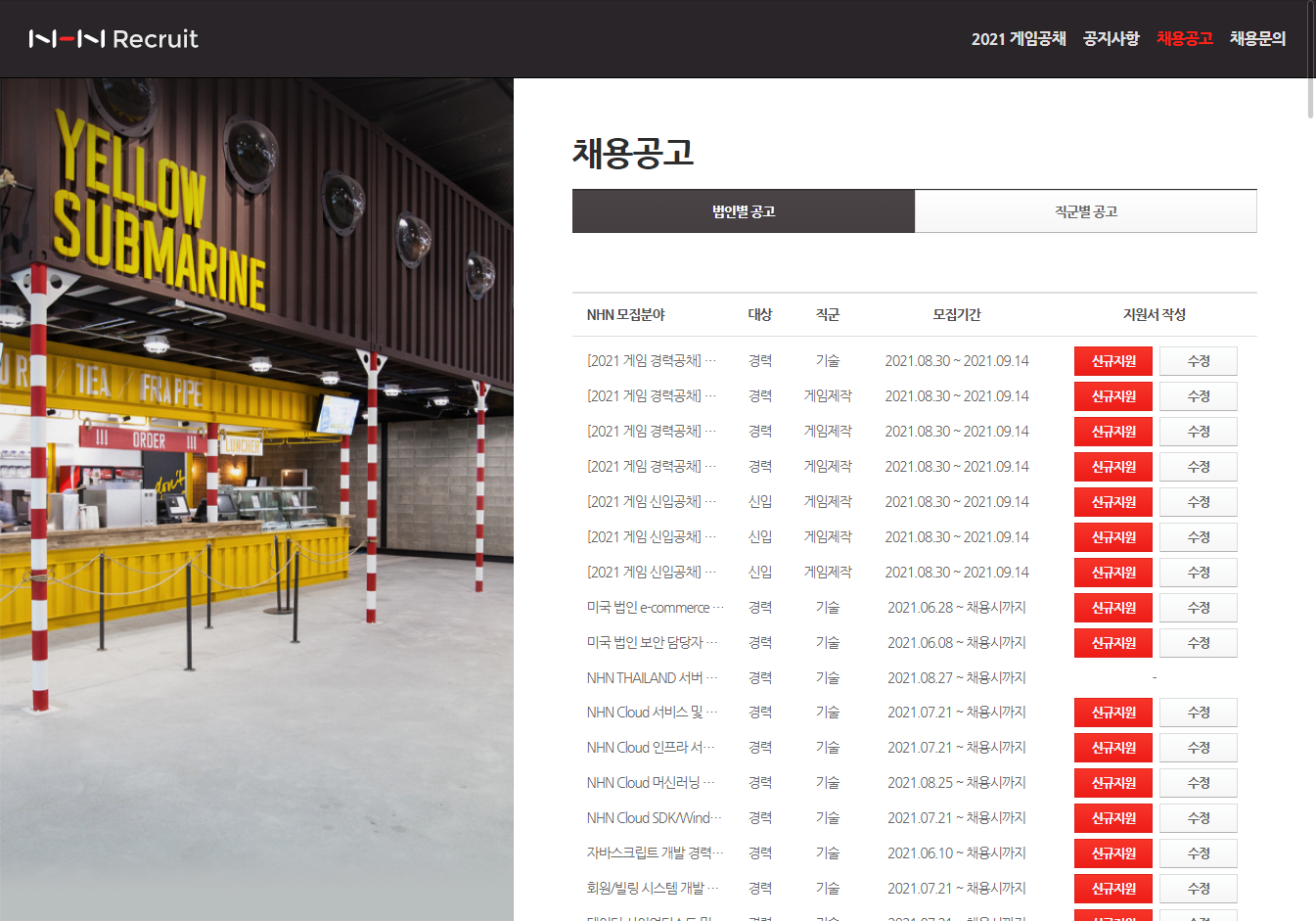Select the date 2021.08.25 ~ 채용시까지

coord(957,783)
